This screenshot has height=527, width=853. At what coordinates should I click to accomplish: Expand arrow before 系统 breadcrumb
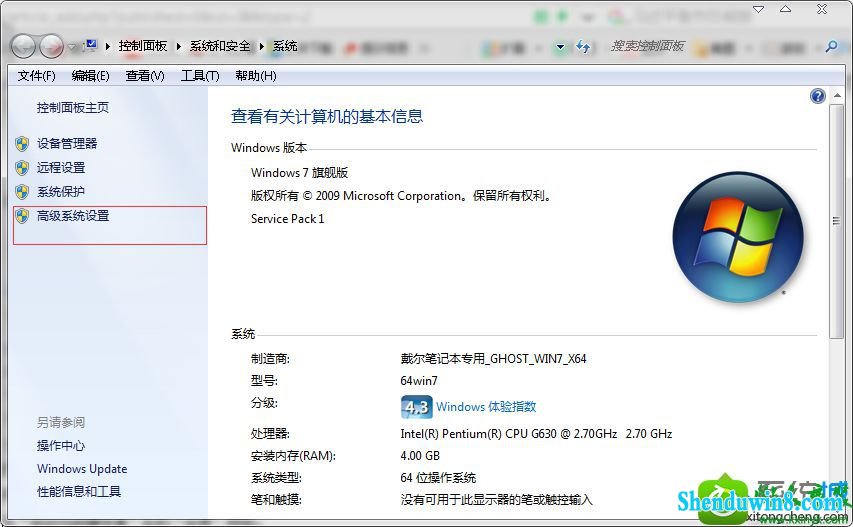262,47
